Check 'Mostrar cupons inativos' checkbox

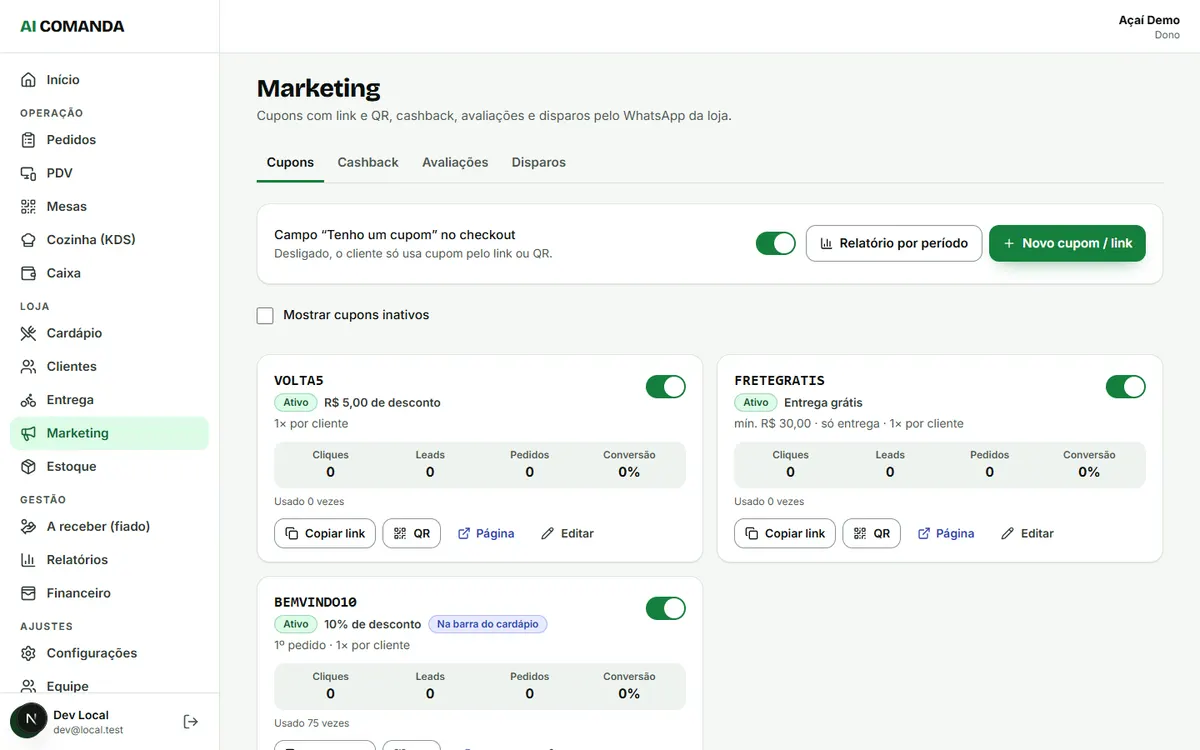pyautogui.click(x=265, y=315)
